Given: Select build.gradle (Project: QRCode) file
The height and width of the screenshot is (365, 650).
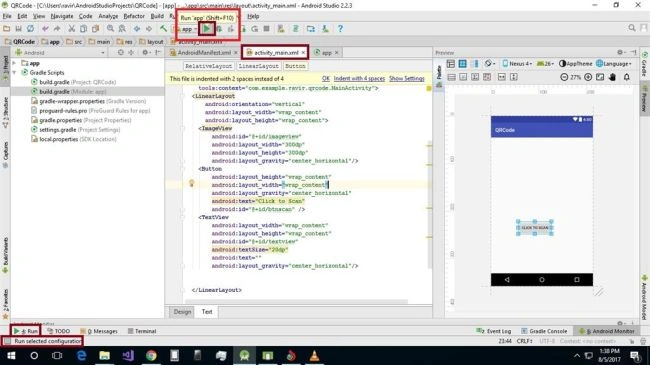Looking at the screenshot, I should coord(73,82).
